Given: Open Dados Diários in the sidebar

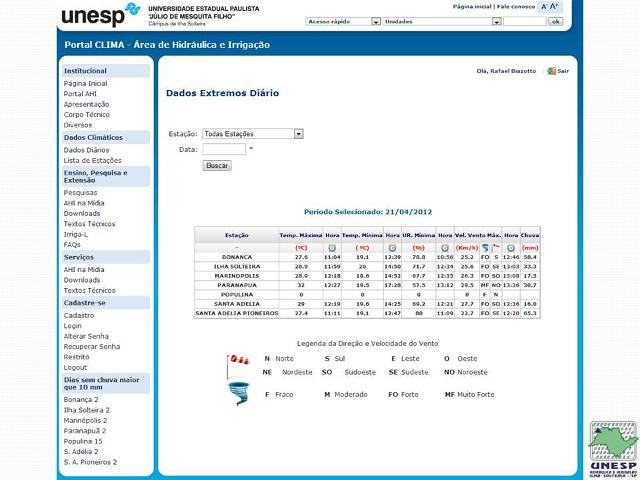Looking at the screenshot, I should pyautogui.click(x=87, y=149).
